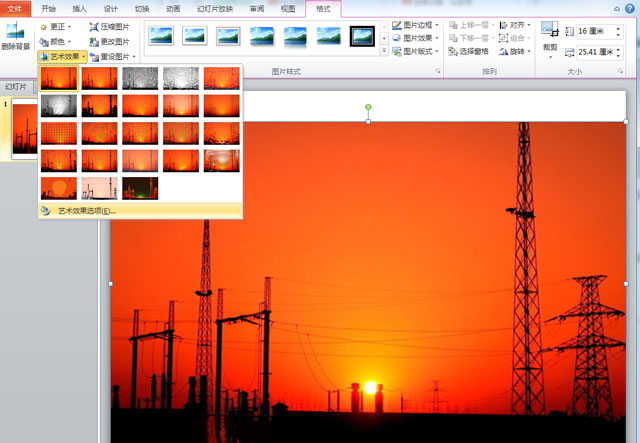Minimize the ribbon with the caret icon

click(617, 9)
